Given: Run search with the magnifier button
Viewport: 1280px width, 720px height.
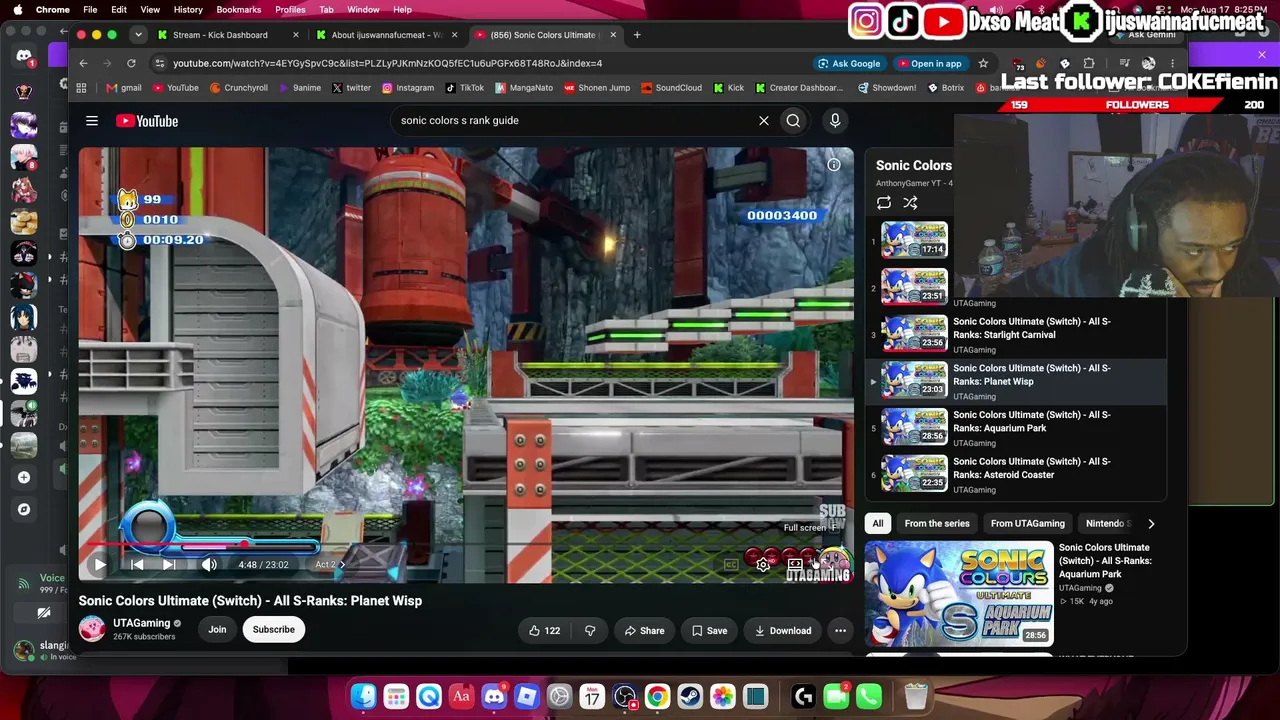Looking at the screenshot, I should pyautogui.click(x=793, y=121).
